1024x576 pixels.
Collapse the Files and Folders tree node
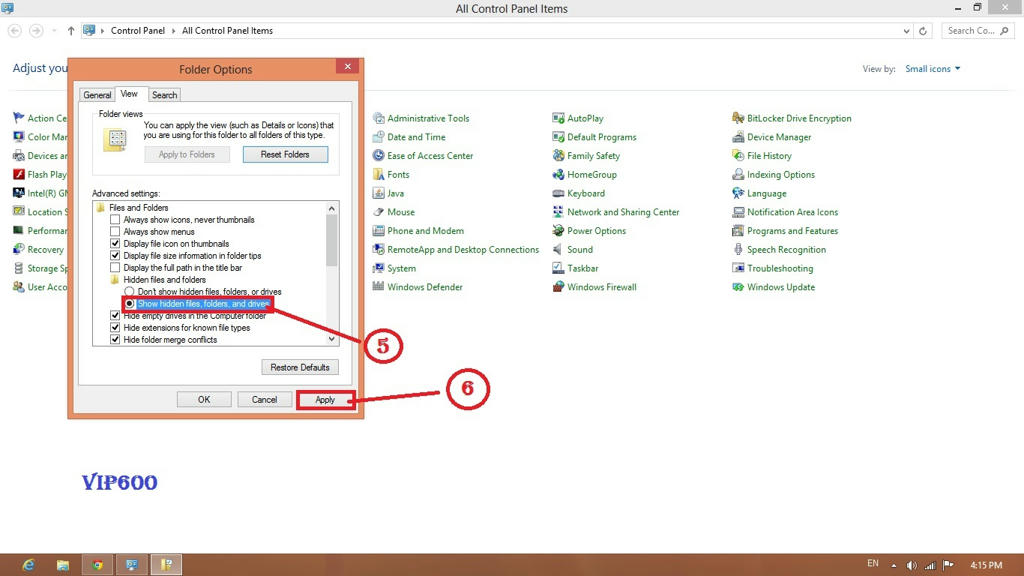(101, 208)
